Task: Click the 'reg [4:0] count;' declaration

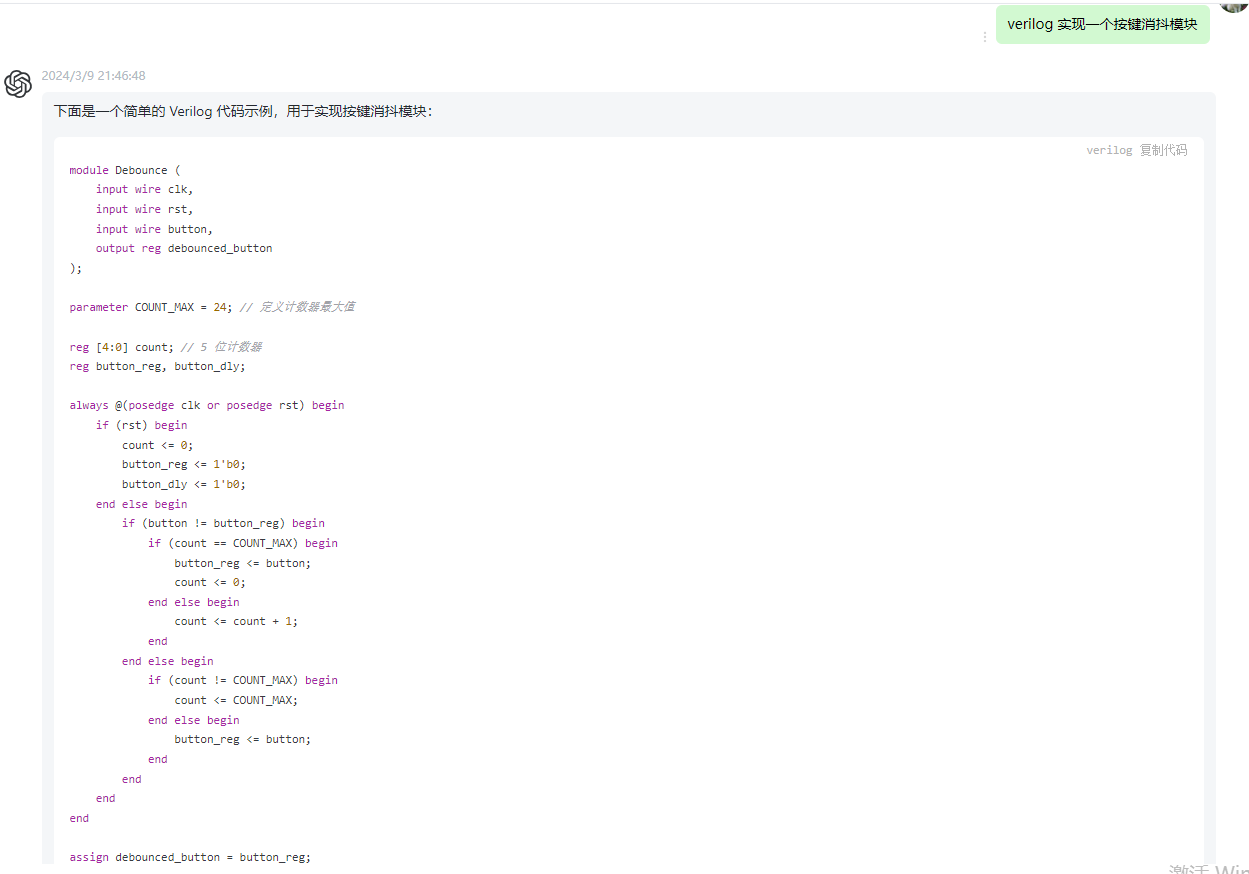Action: tap(121, 347)
